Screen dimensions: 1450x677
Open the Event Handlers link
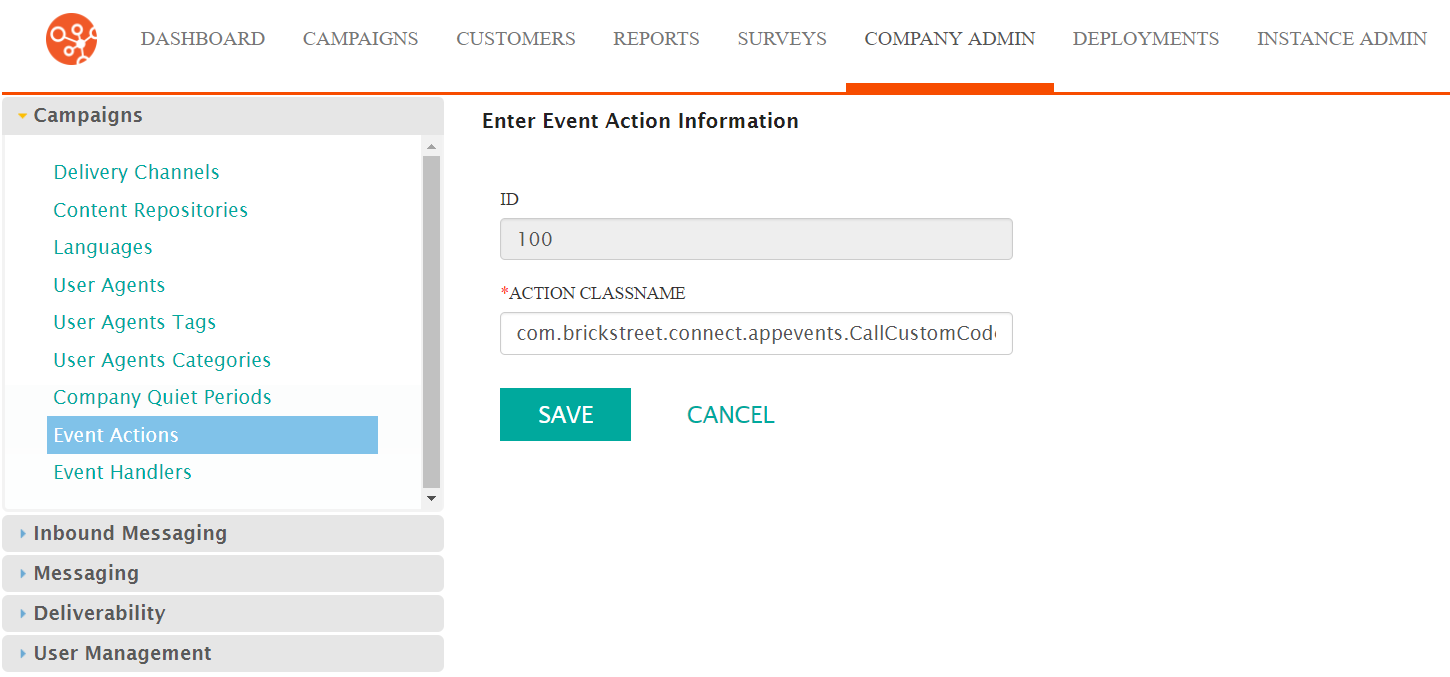point(123,472)
